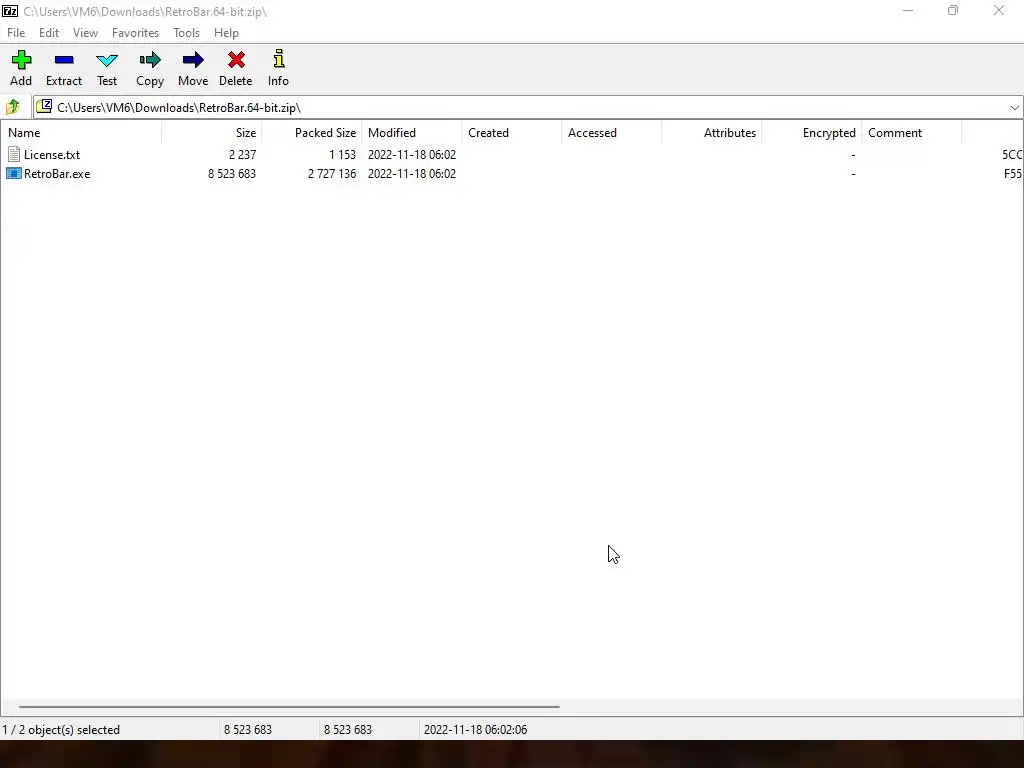This screenshot has width=1024, height=768.
Task: Click status bar '1 / 2 object(s) selected'
Action: (x=61, y=729)
